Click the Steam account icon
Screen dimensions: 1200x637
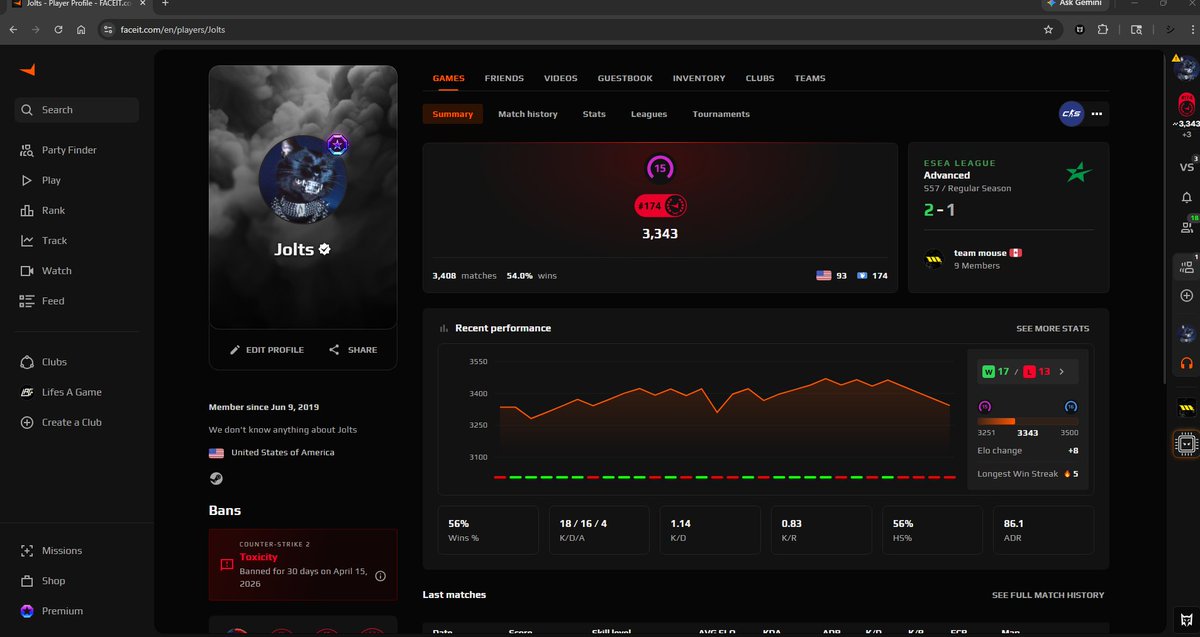216,479
